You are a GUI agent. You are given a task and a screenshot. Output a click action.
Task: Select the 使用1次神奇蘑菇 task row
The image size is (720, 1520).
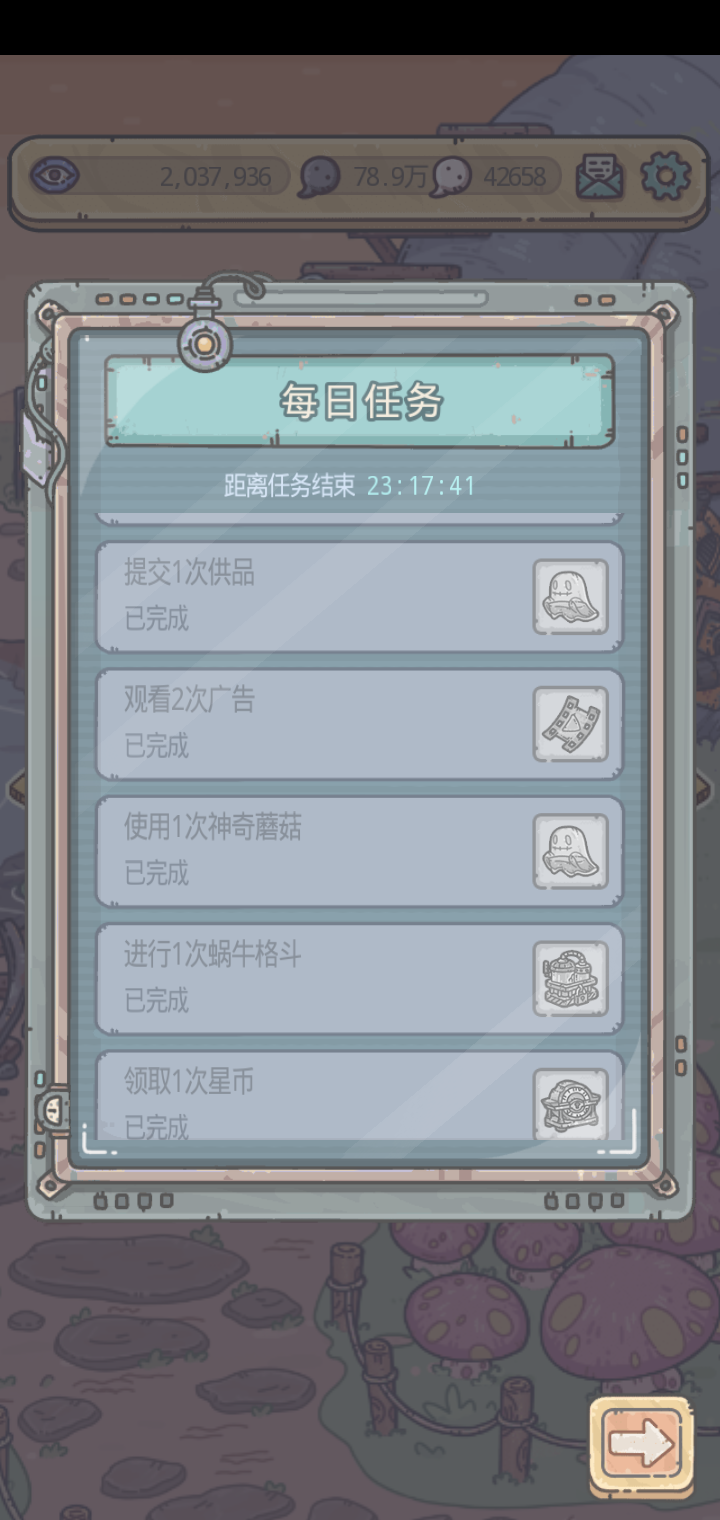359,851
